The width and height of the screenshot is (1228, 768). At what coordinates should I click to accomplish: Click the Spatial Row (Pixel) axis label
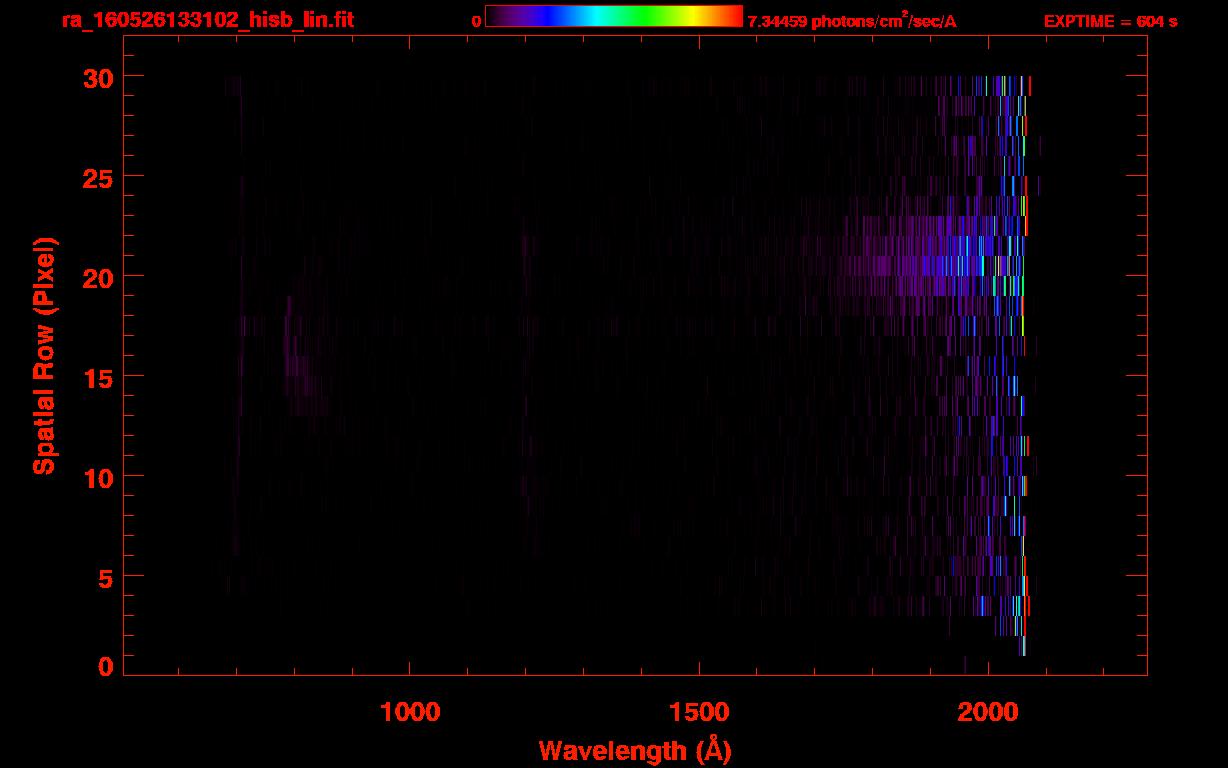[x=43, y=356]
